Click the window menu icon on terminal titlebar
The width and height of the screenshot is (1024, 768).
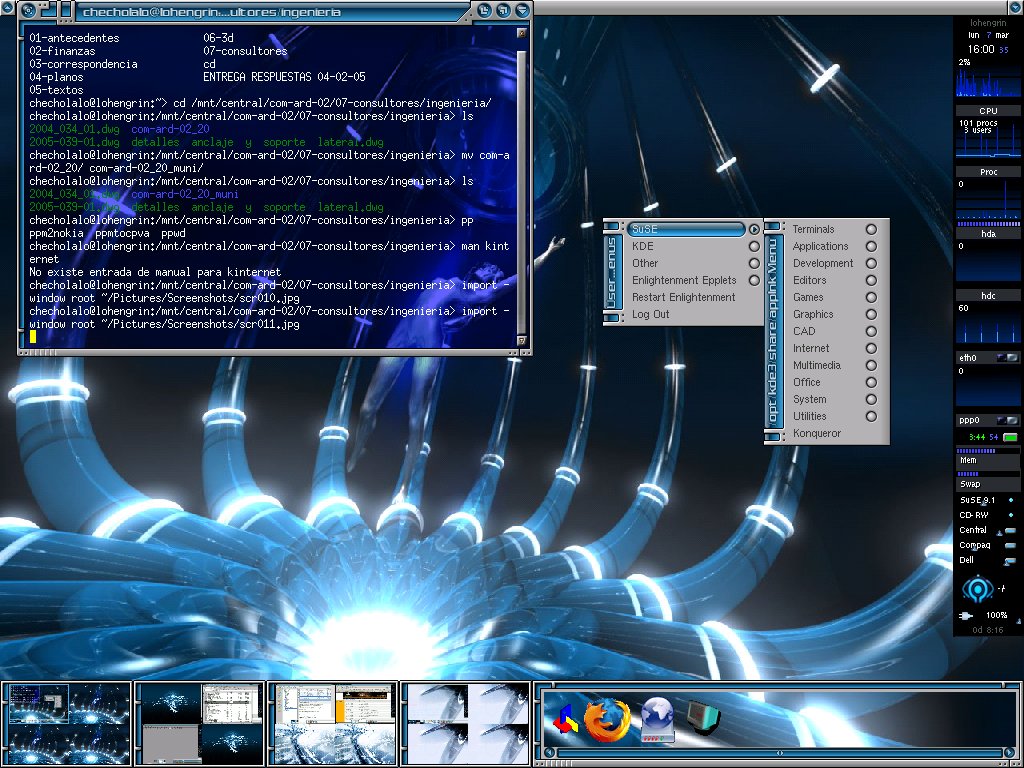pyautogui.click(x=29, y=11)
